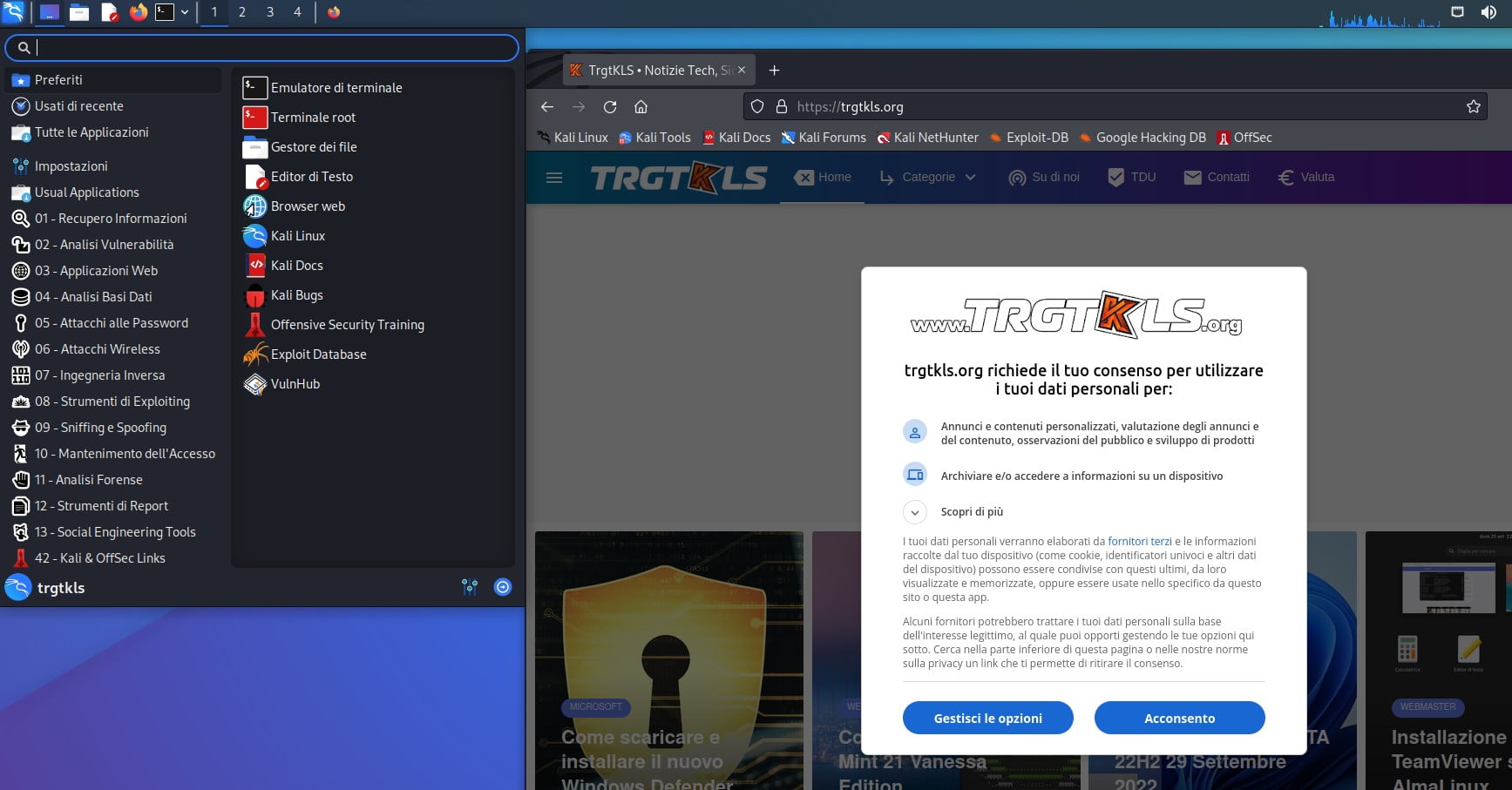Screen dimensions: 1512x790
Task: Open Gestore dei file
Action: [314, 146]
